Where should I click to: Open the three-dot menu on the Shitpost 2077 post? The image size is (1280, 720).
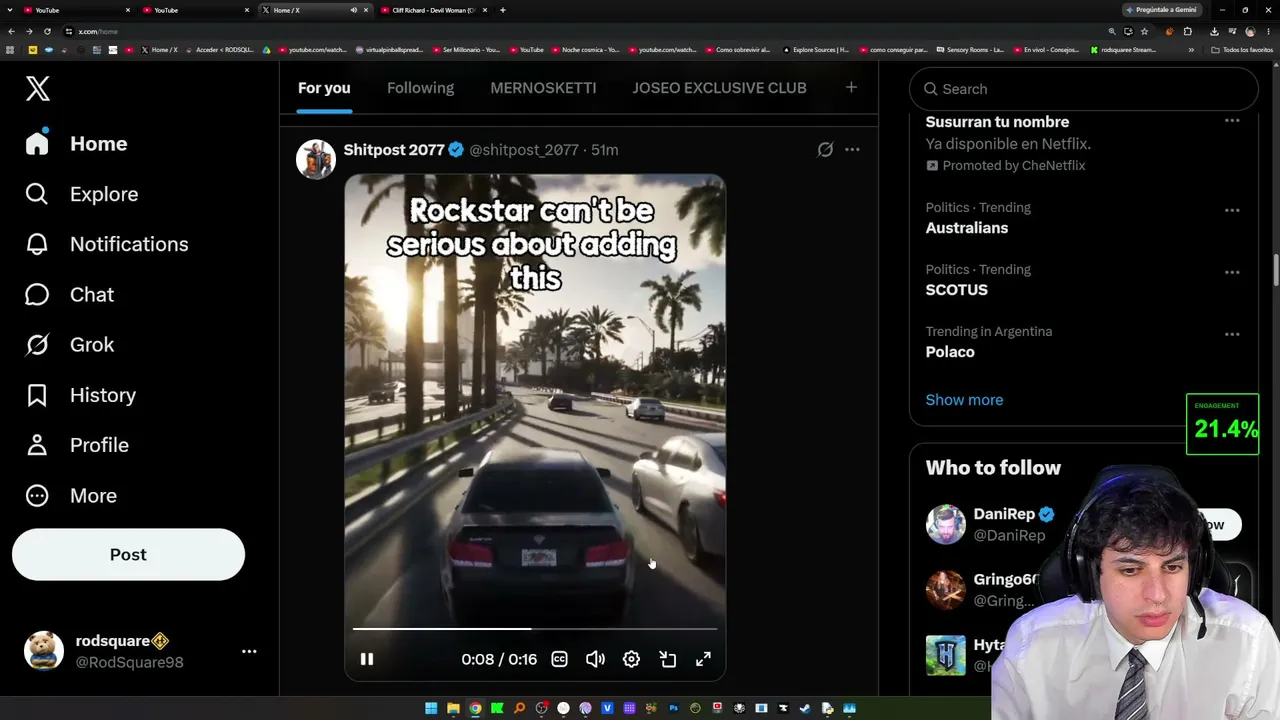852,149
